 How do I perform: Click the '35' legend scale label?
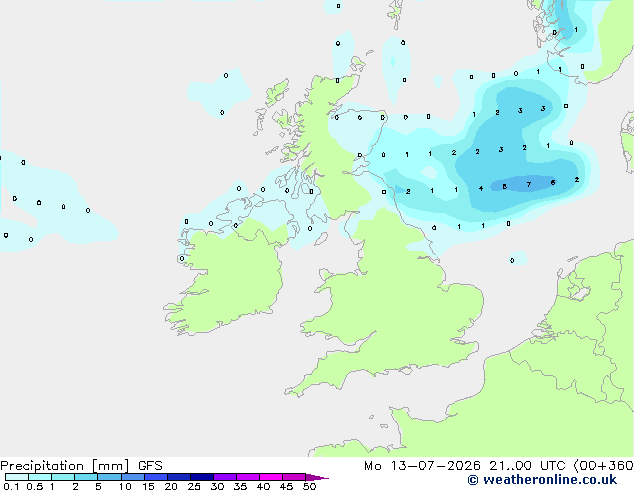pos(240,486)
